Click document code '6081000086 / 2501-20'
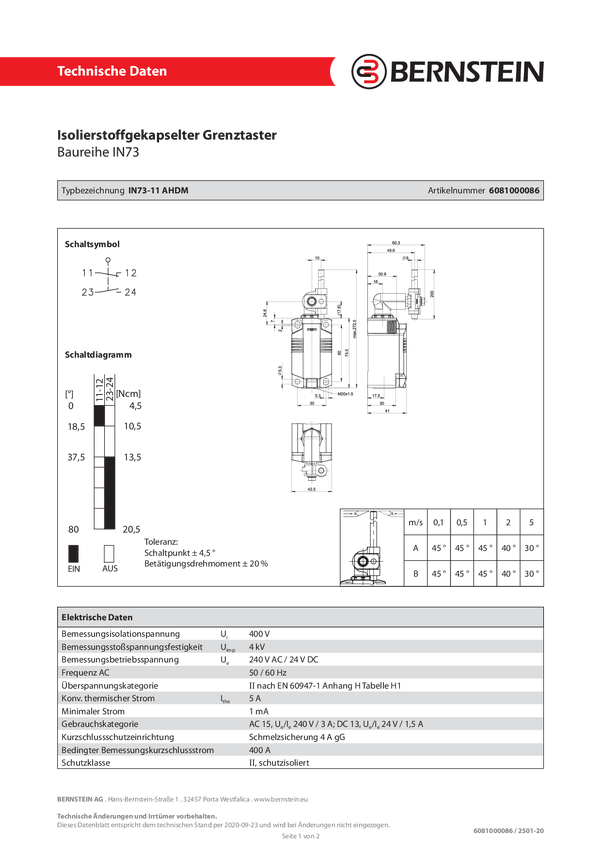601x850 pixels. click(508, 830)
